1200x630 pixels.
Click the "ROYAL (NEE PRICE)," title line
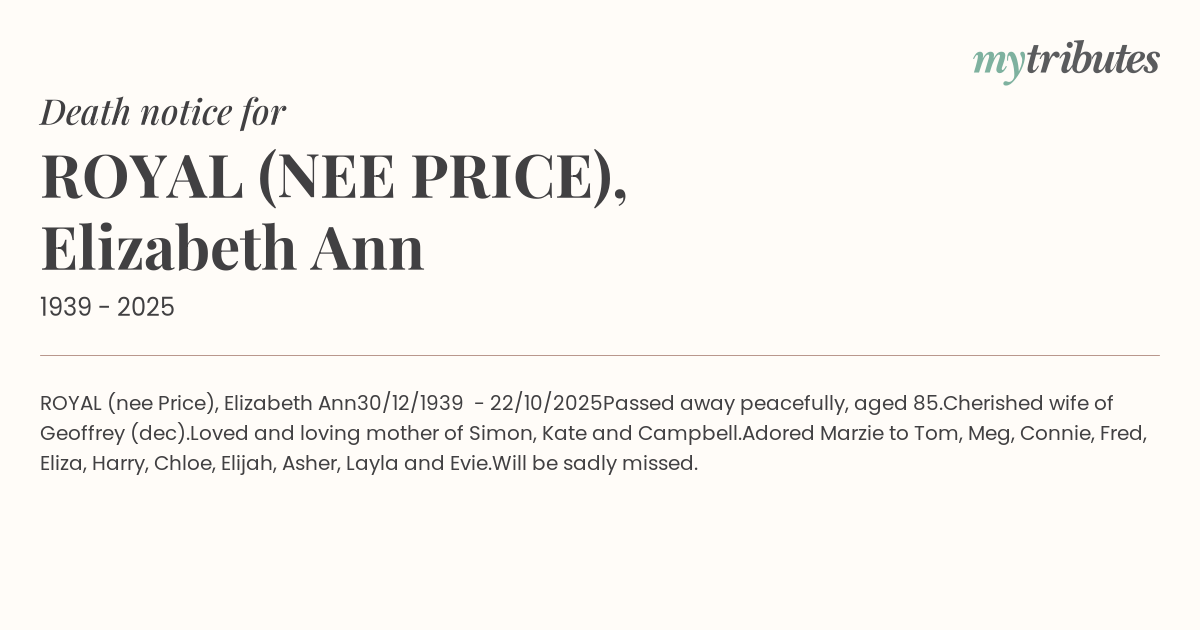[x=334, y=177]
